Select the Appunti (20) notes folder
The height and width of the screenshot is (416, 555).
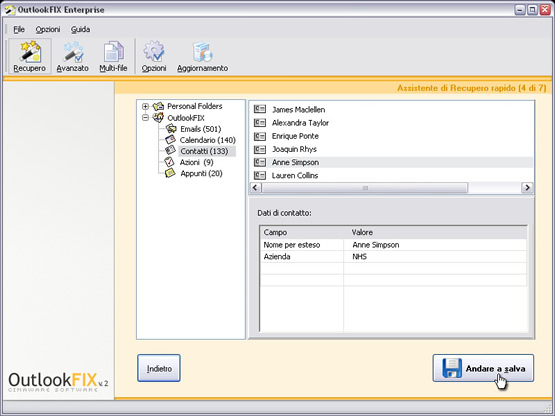[201, 173]
